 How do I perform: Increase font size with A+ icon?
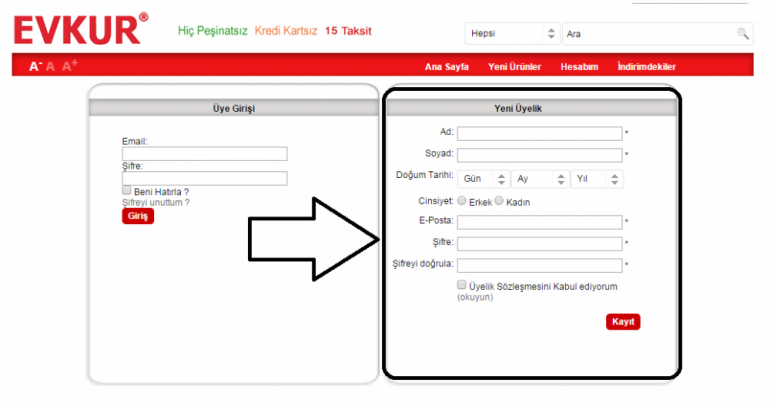pyautogui.click(x=69, y=66)
